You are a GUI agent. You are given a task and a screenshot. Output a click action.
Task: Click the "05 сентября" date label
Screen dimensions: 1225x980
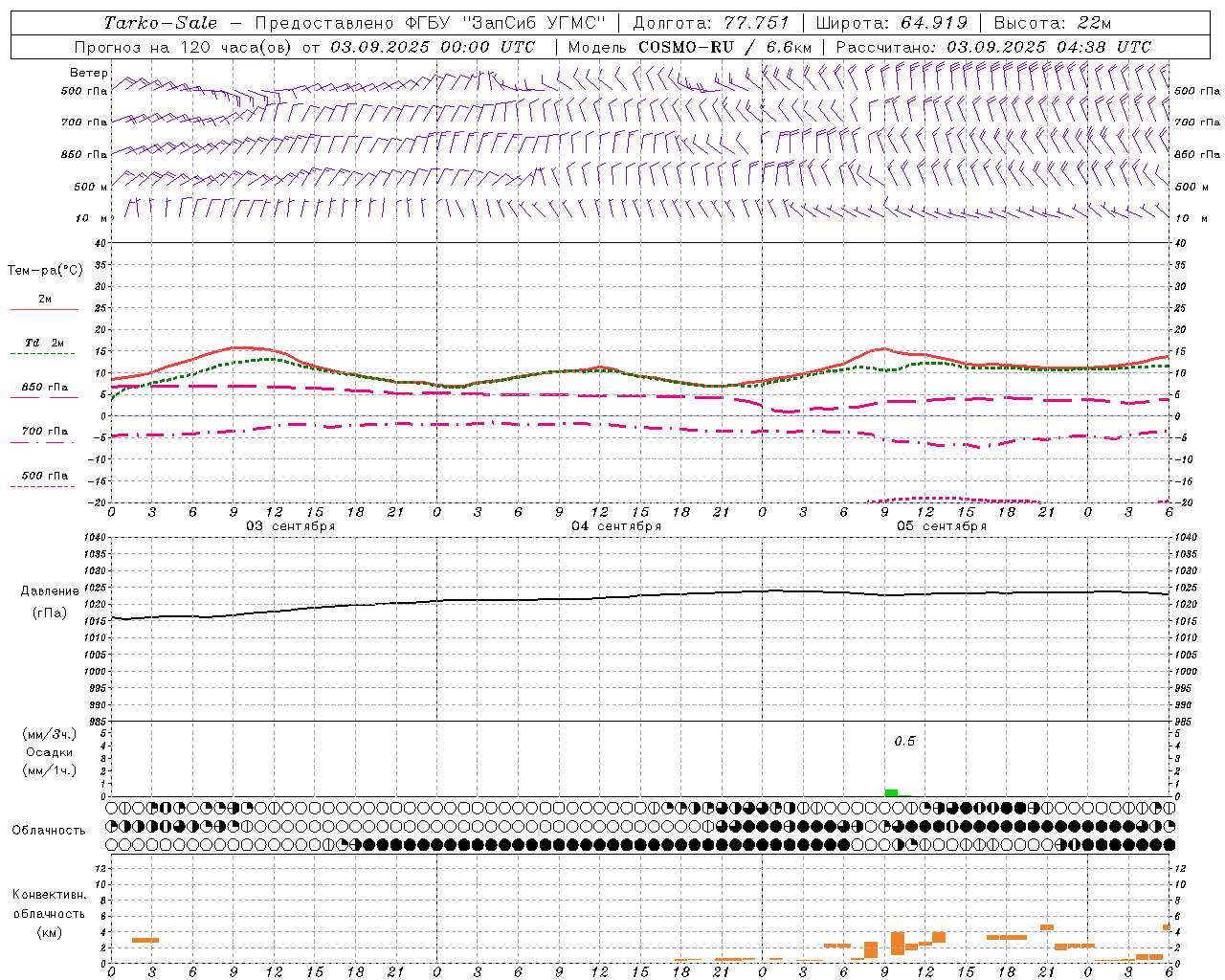pos(942,526)
